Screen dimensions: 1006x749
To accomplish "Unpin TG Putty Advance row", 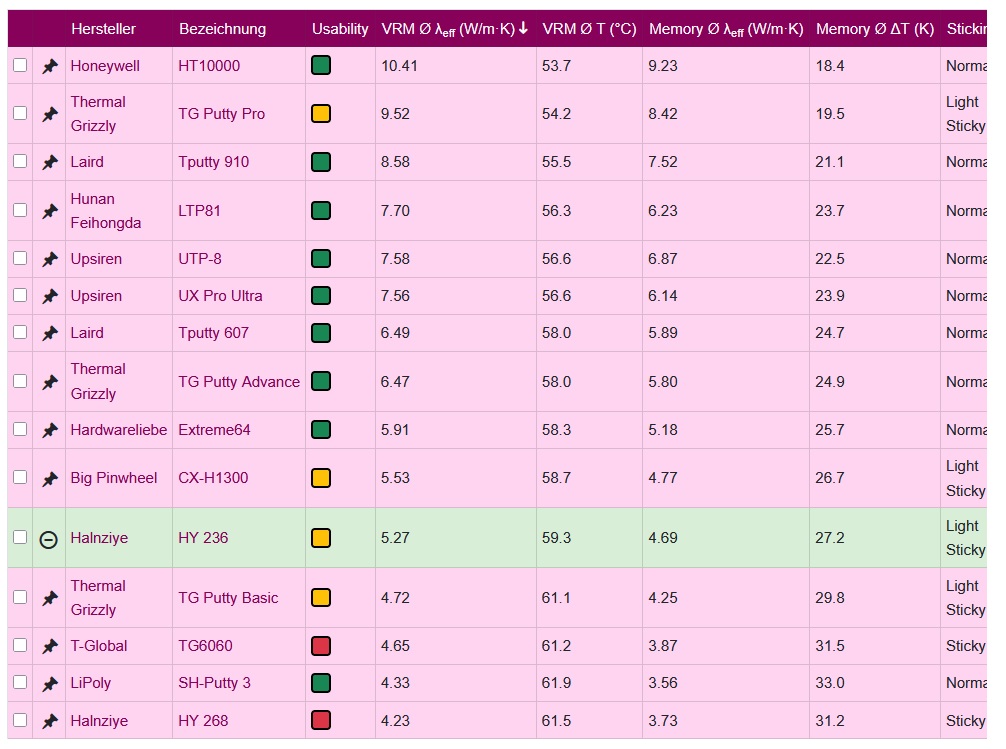I will click(49, 383).
